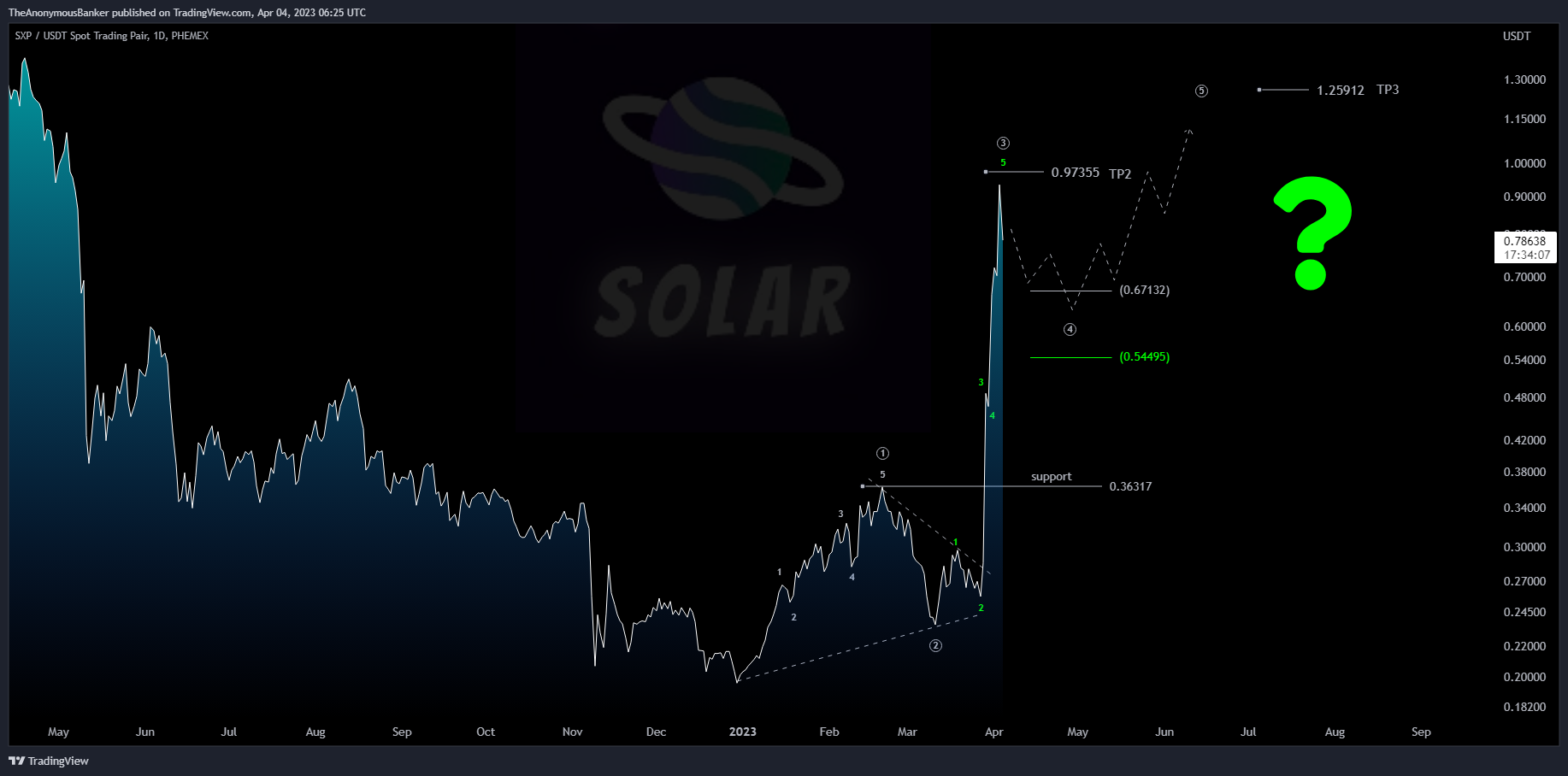Click the 0.36317 support price label
This screenshot has height=776, width=1568.
[1130, 486]
